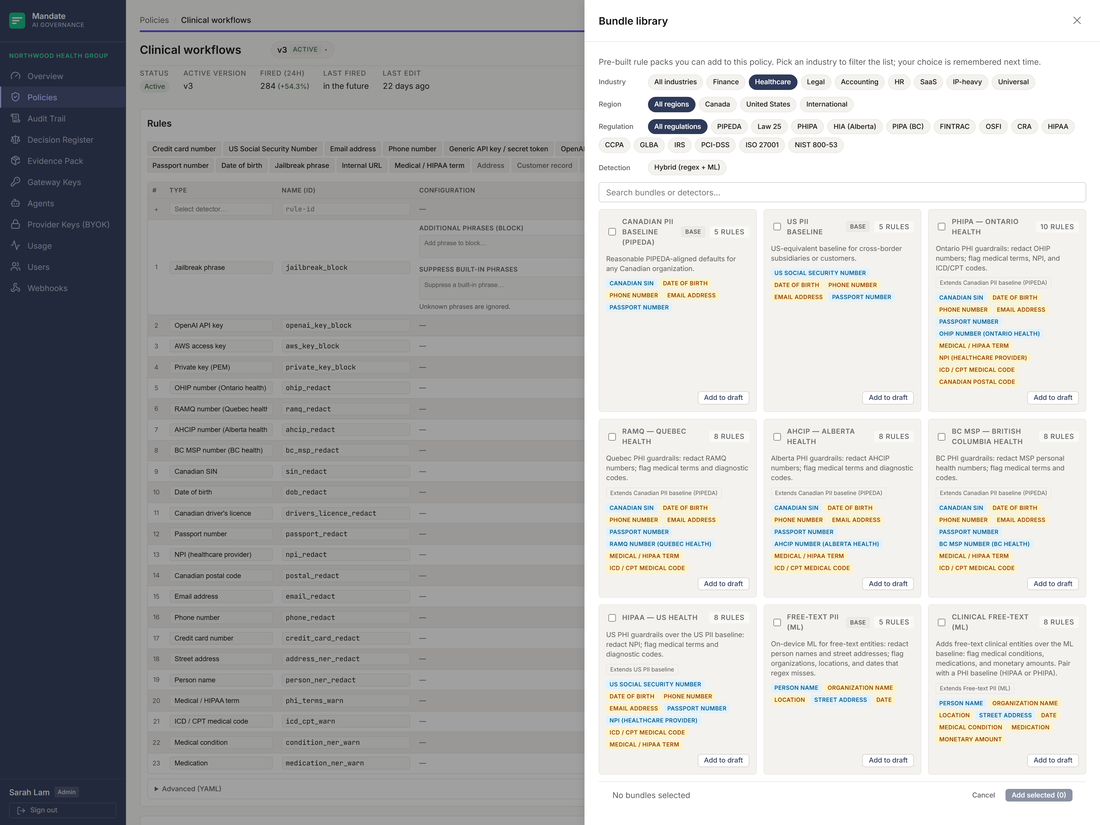The image size is (1100, 825).
Task: Check the BC MSP British Columbia bundle
Action: coord(941,436)
